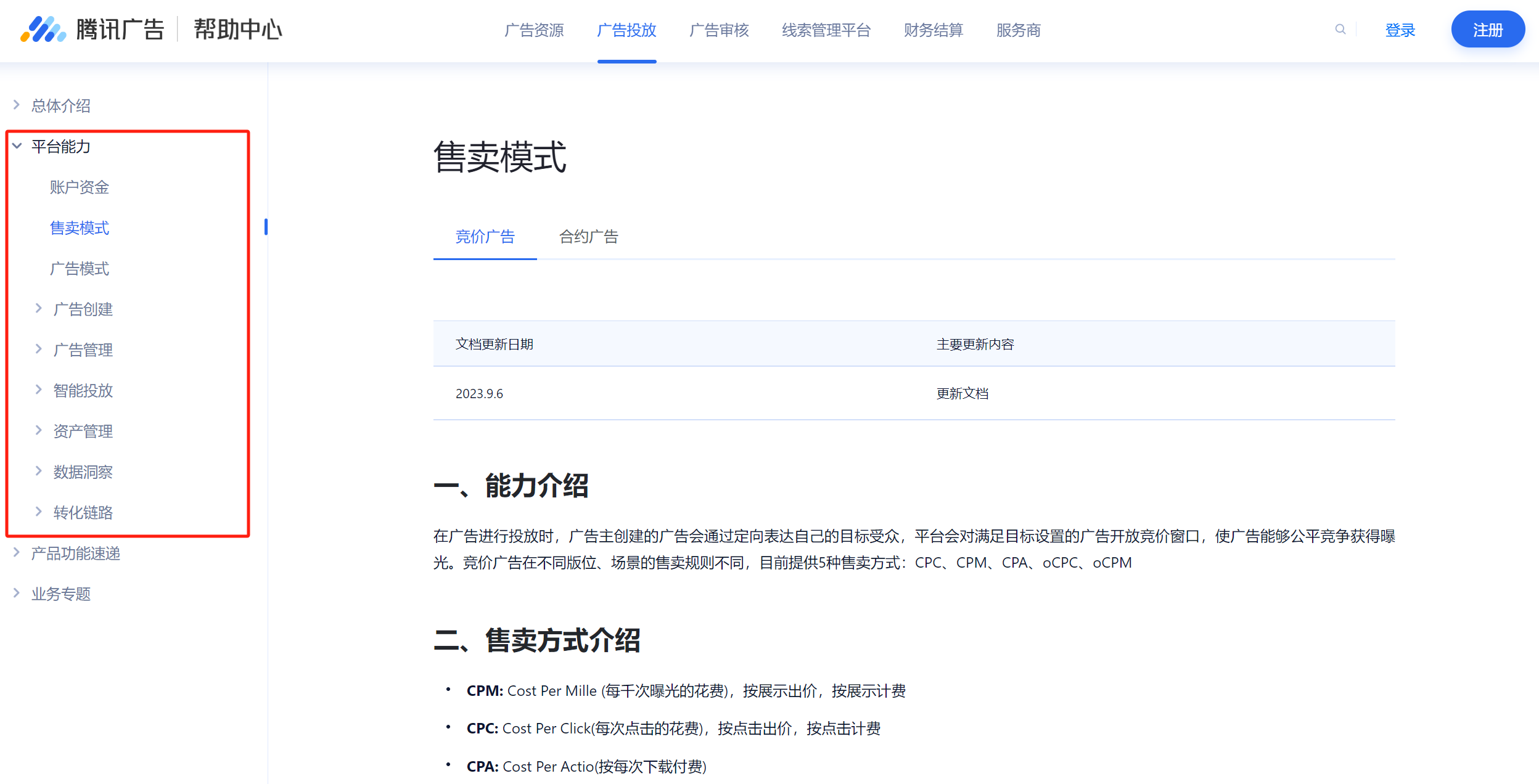Viewport: 1539px width, 784px height.
Task: Expand the 智能投放 chevron
Action: pos(39,390)
